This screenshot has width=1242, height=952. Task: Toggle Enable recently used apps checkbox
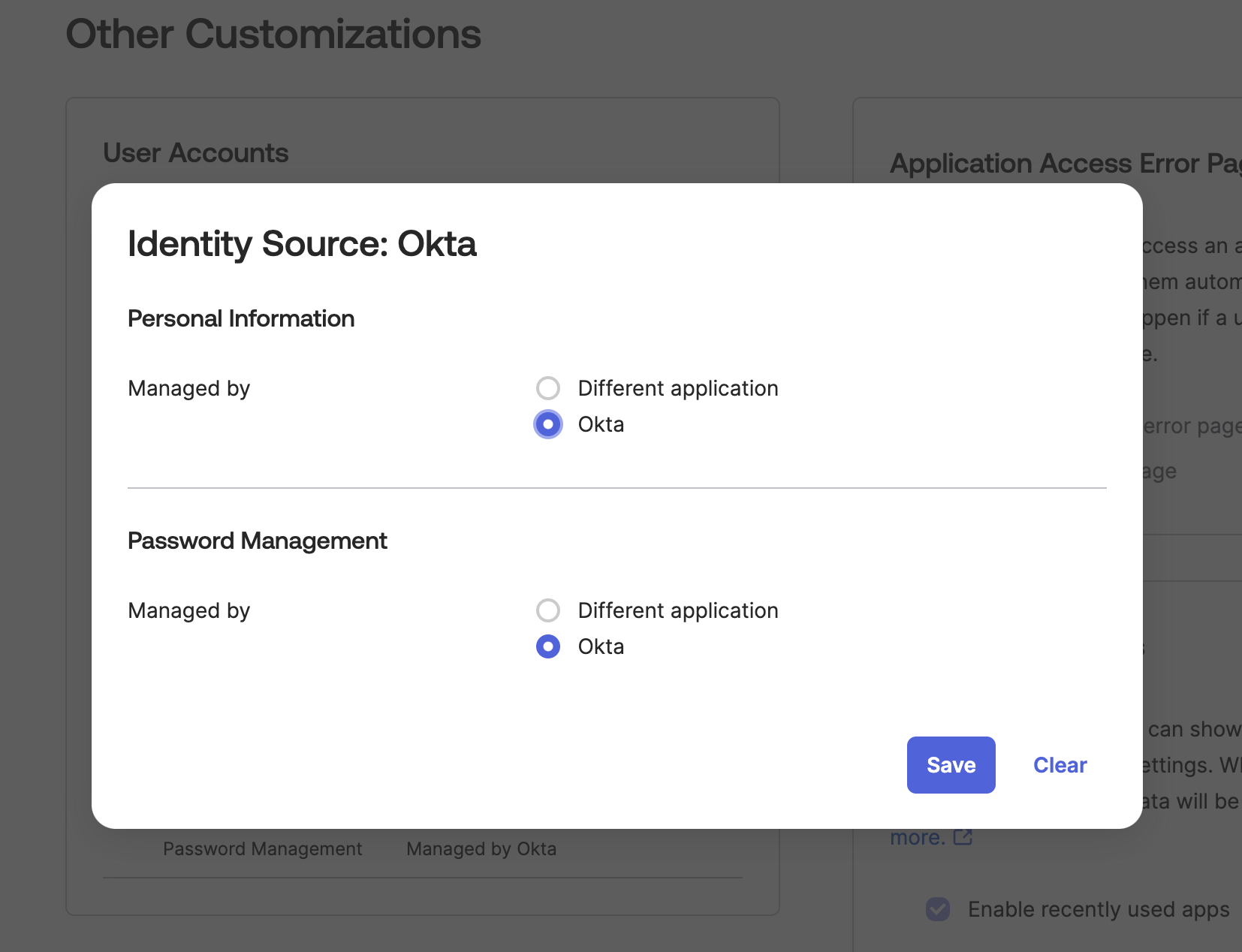(x=938, y=909)
